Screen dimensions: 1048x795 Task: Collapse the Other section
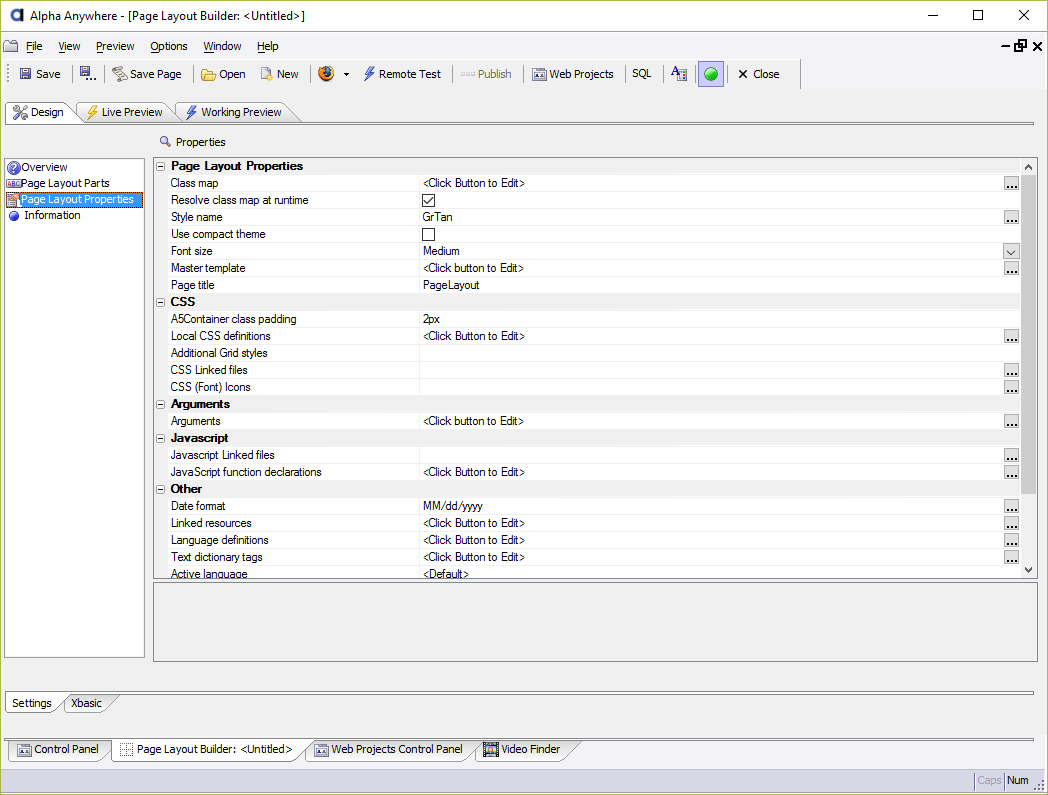tap(160, 489)
